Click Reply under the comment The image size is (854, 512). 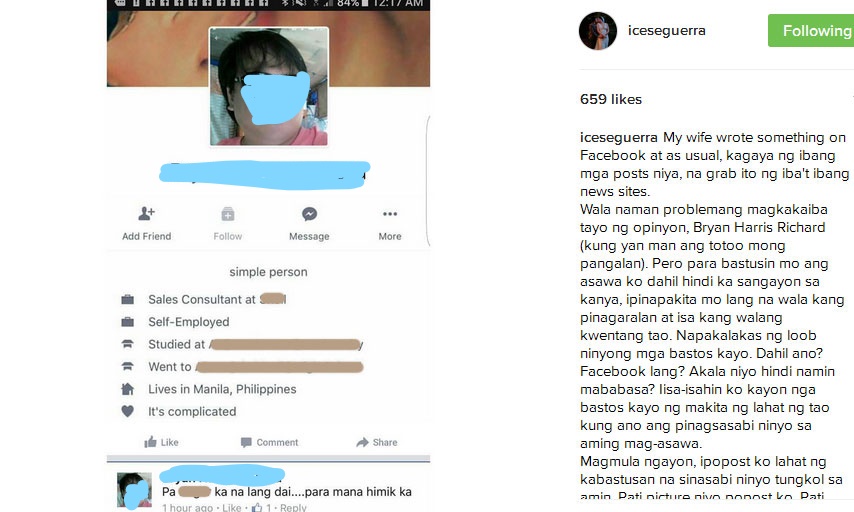coord(294,508)
